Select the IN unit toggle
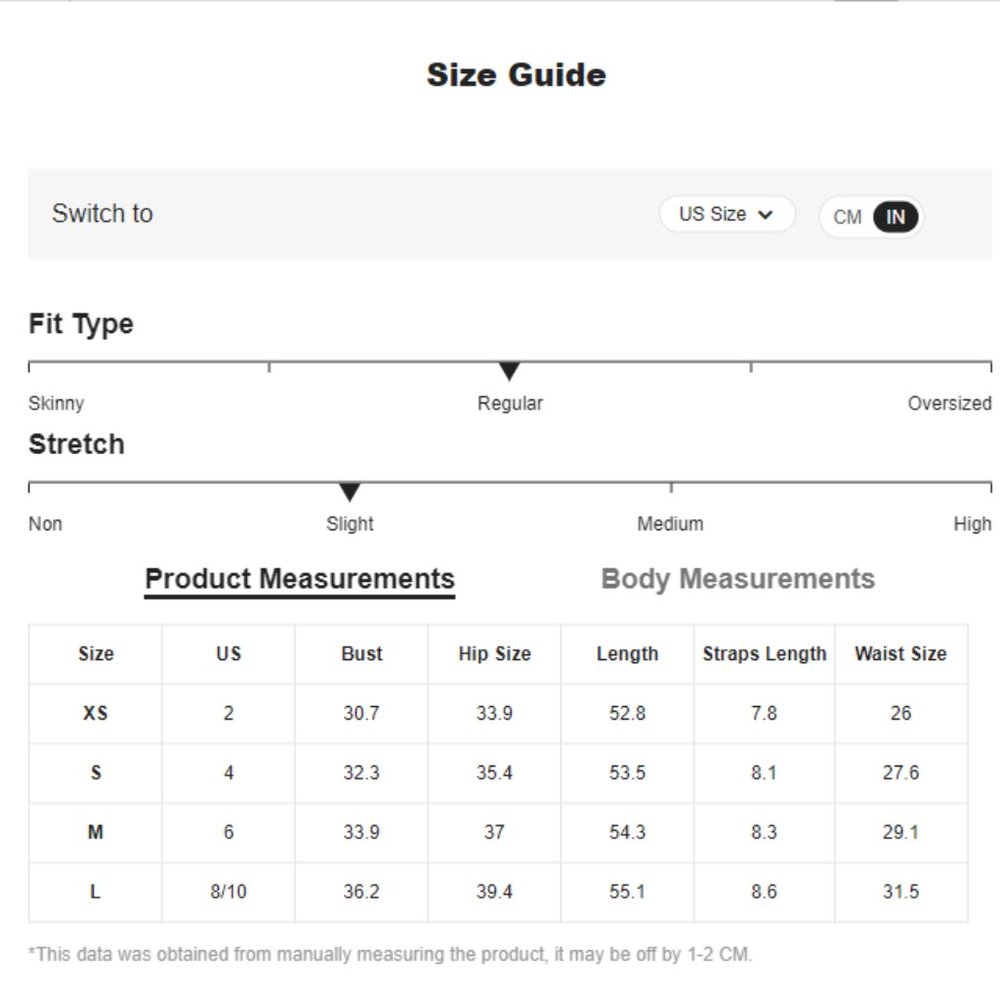The height and width of the screenshot is (1000, 1000). 895,217
